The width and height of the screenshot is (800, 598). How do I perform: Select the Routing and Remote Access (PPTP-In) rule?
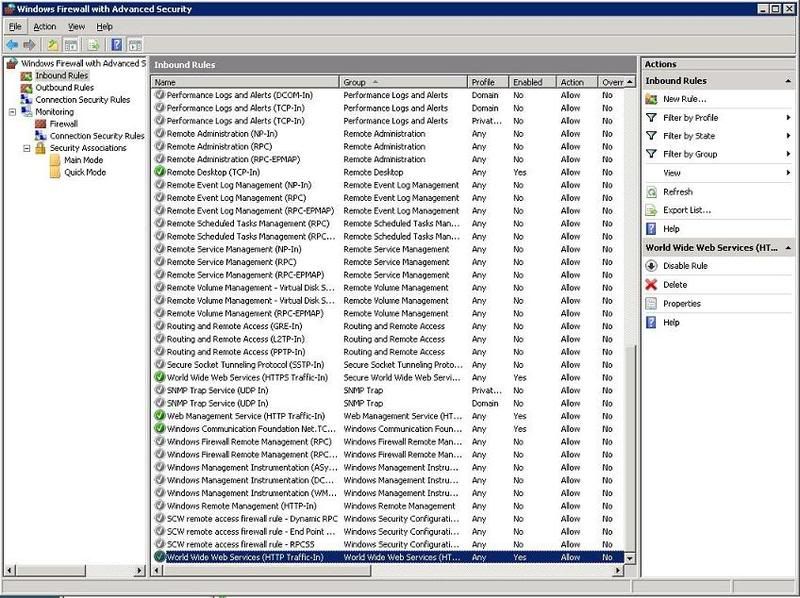pyautogui.click(x=388, y=352)
